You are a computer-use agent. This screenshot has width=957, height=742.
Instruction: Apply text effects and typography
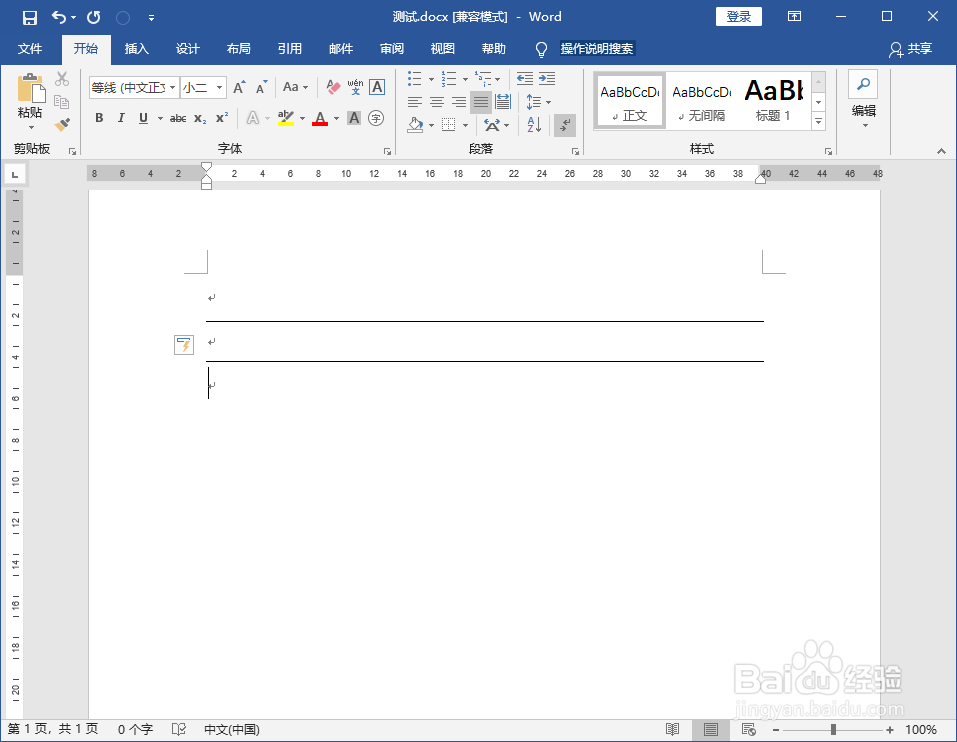[253, 118]
